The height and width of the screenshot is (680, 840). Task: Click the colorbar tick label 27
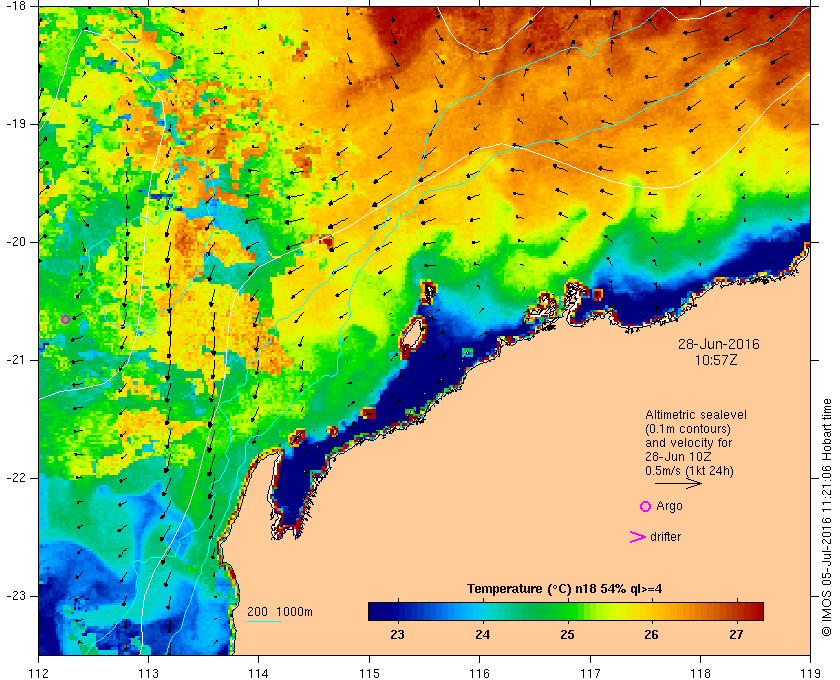point(737,635)
